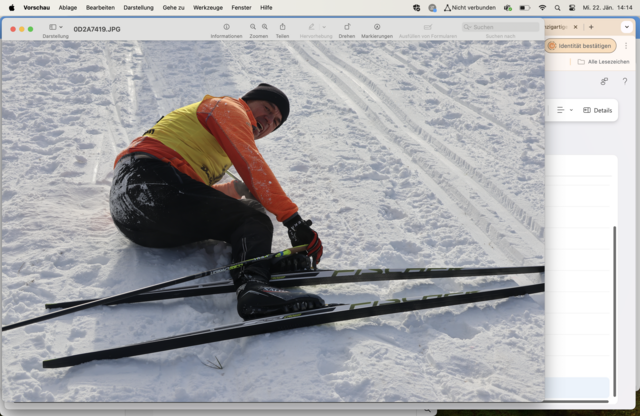640x416 pixels.
Task: Rotate the image with Drehen
Action: (347, 27)
